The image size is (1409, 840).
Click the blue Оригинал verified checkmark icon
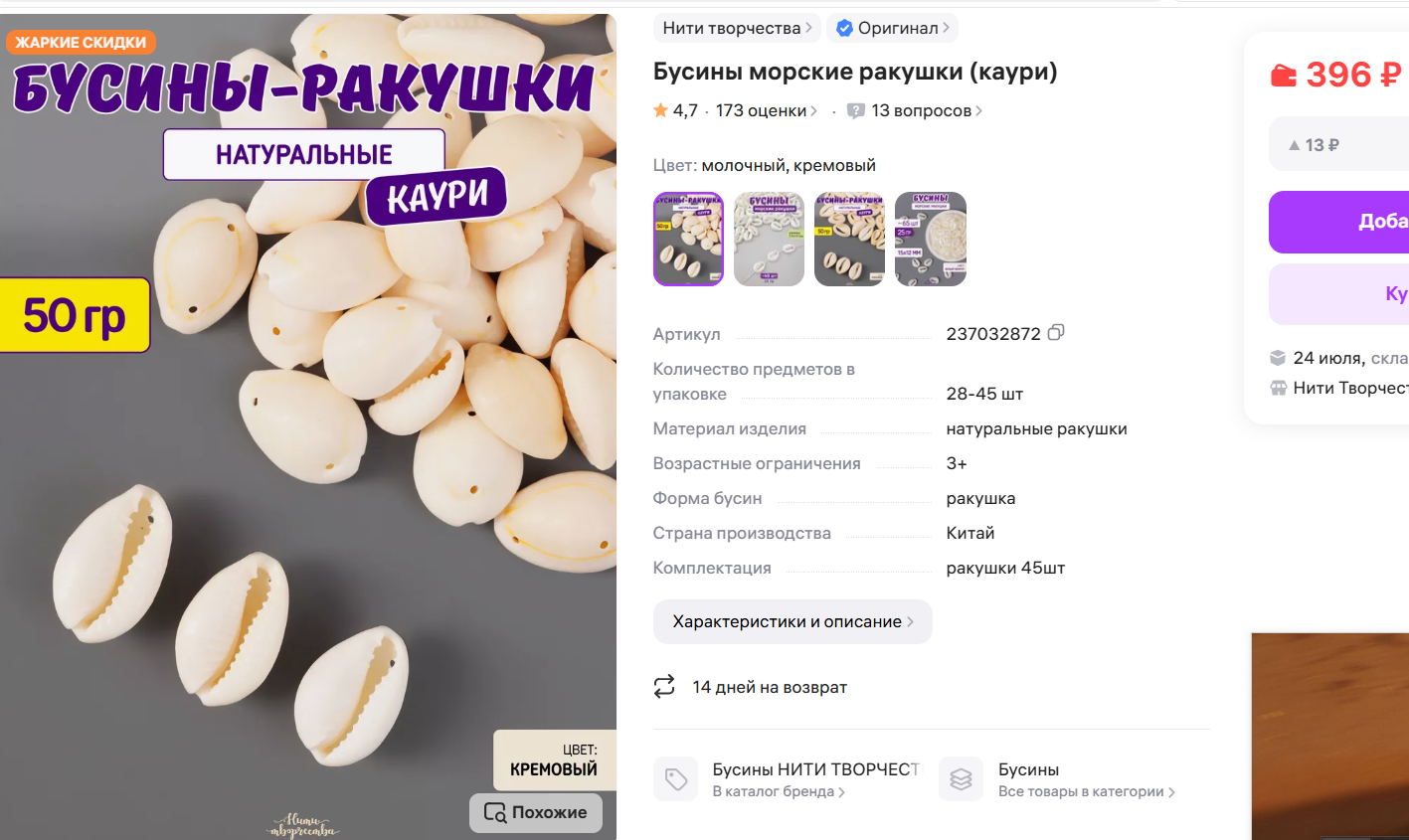[x=844, y=28]
